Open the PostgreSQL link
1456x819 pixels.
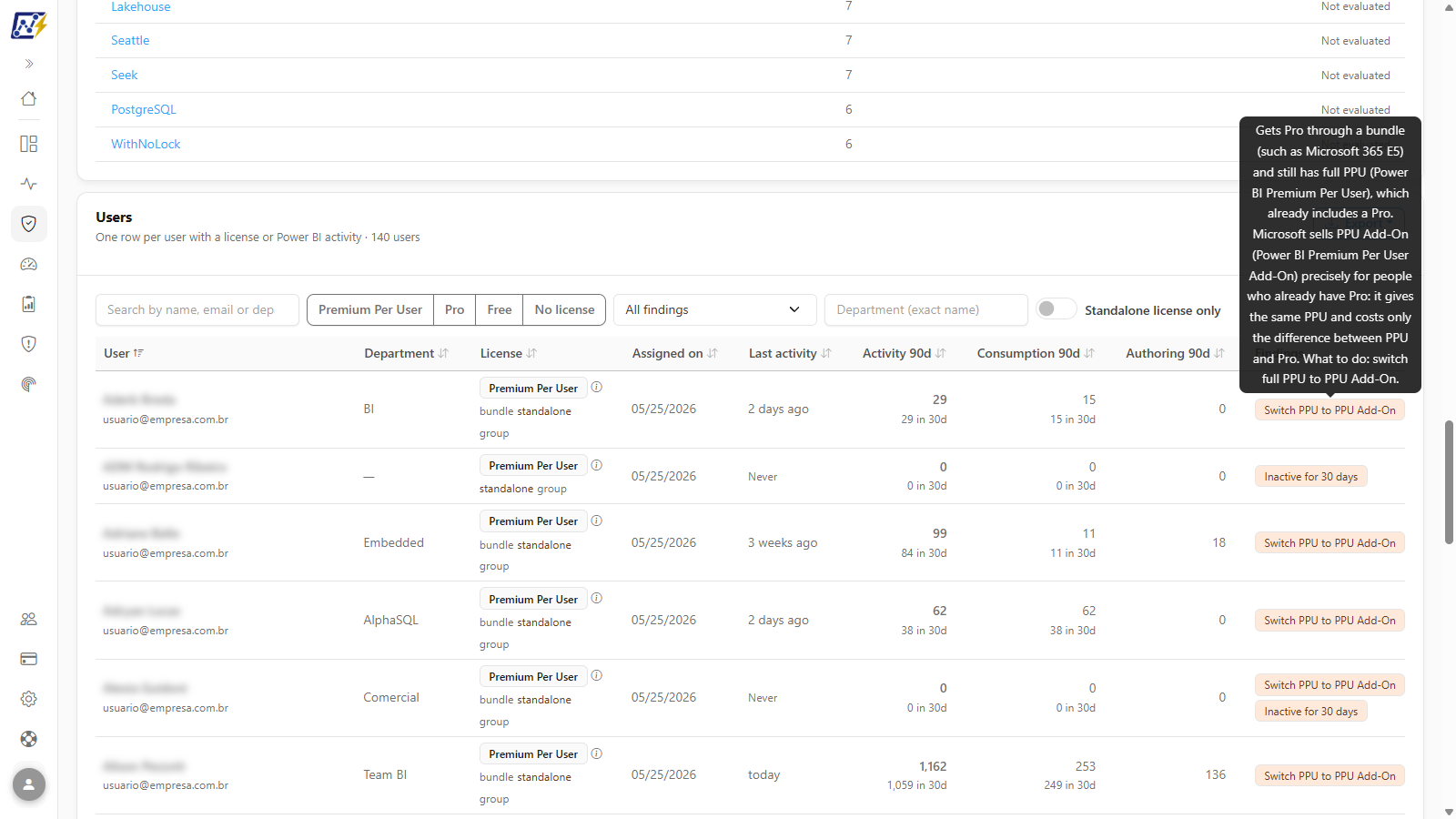tap(144, 109)
